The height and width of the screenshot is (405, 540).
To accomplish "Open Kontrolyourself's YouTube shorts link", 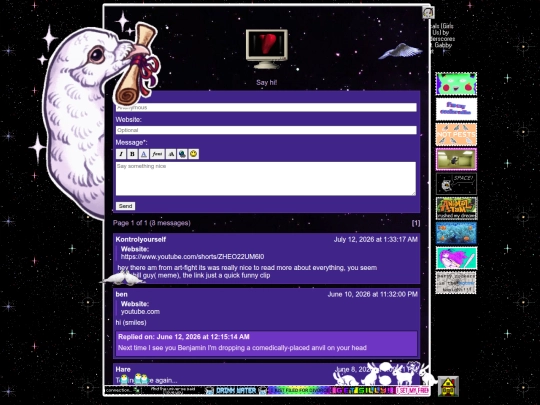I will pyautogui.click(x=193, y=257).
